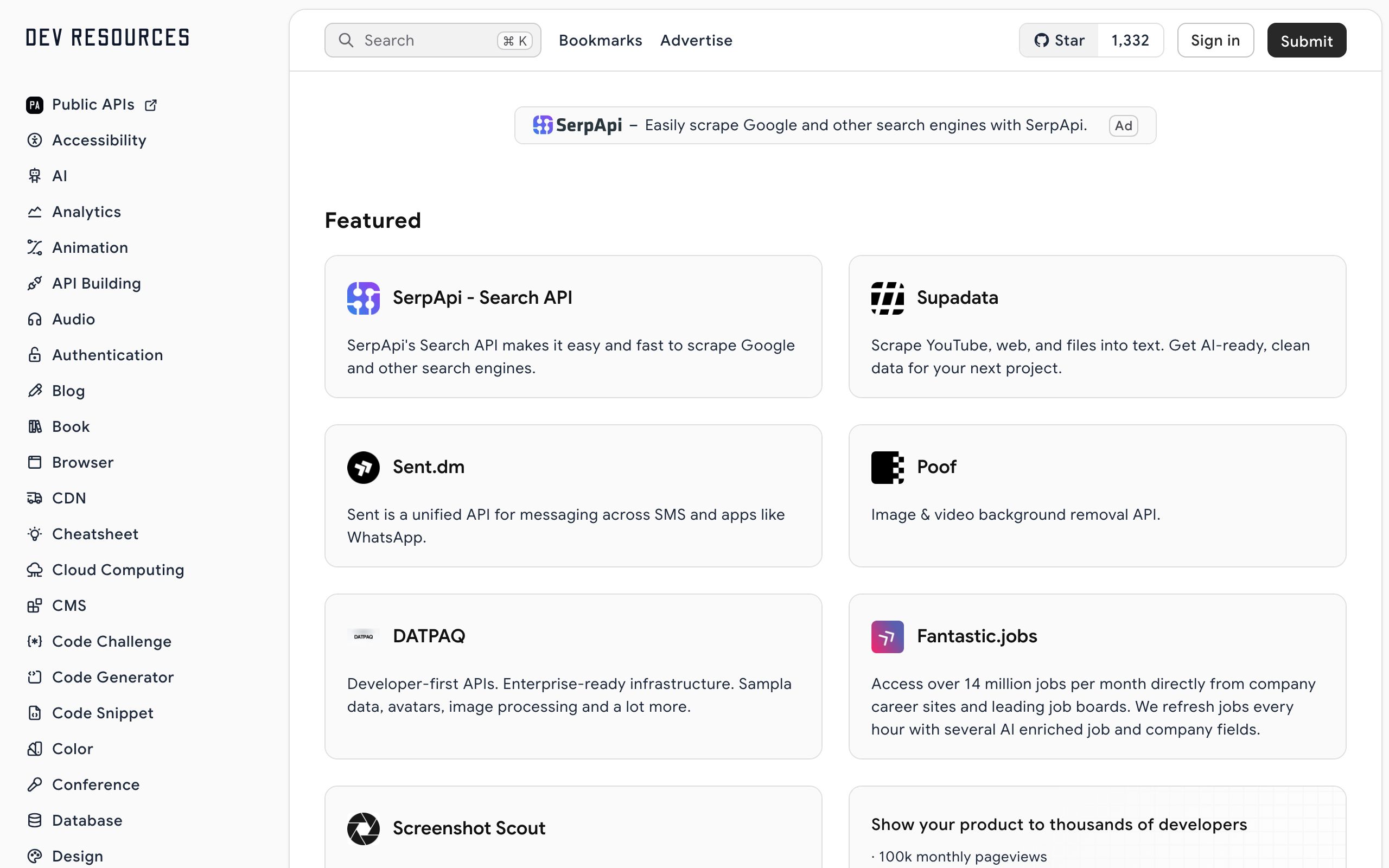Click the Public APIs label in sidebar
The height and width of the screenshot is (868, 1389).
(x=93, y=105)
